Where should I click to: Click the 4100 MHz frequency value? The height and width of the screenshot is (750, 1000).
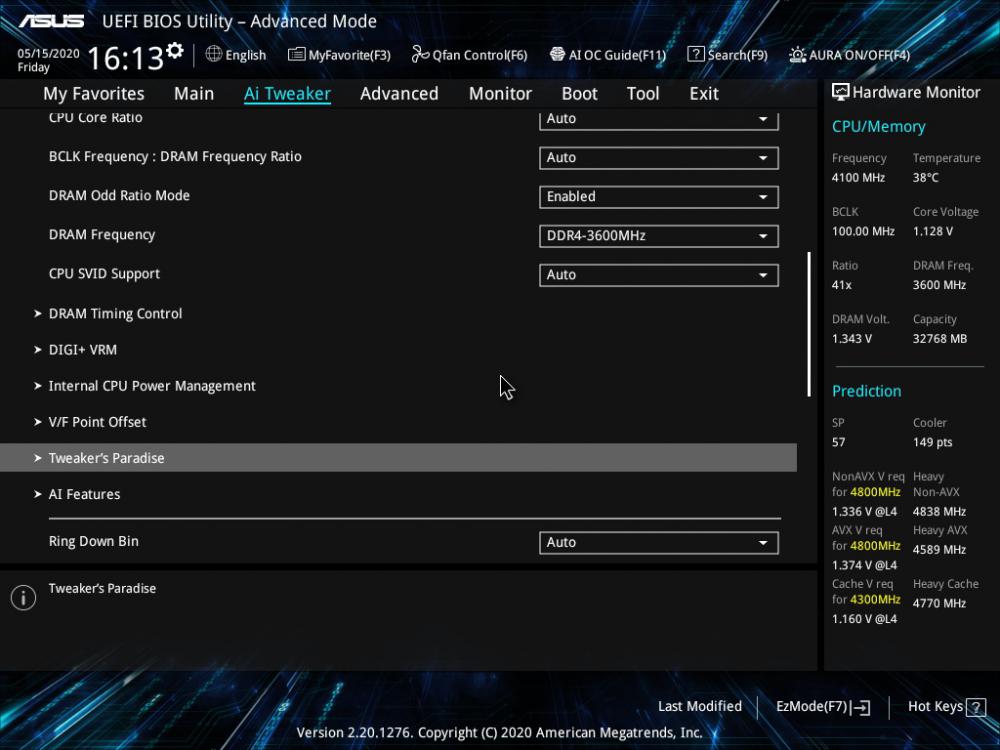858,178
